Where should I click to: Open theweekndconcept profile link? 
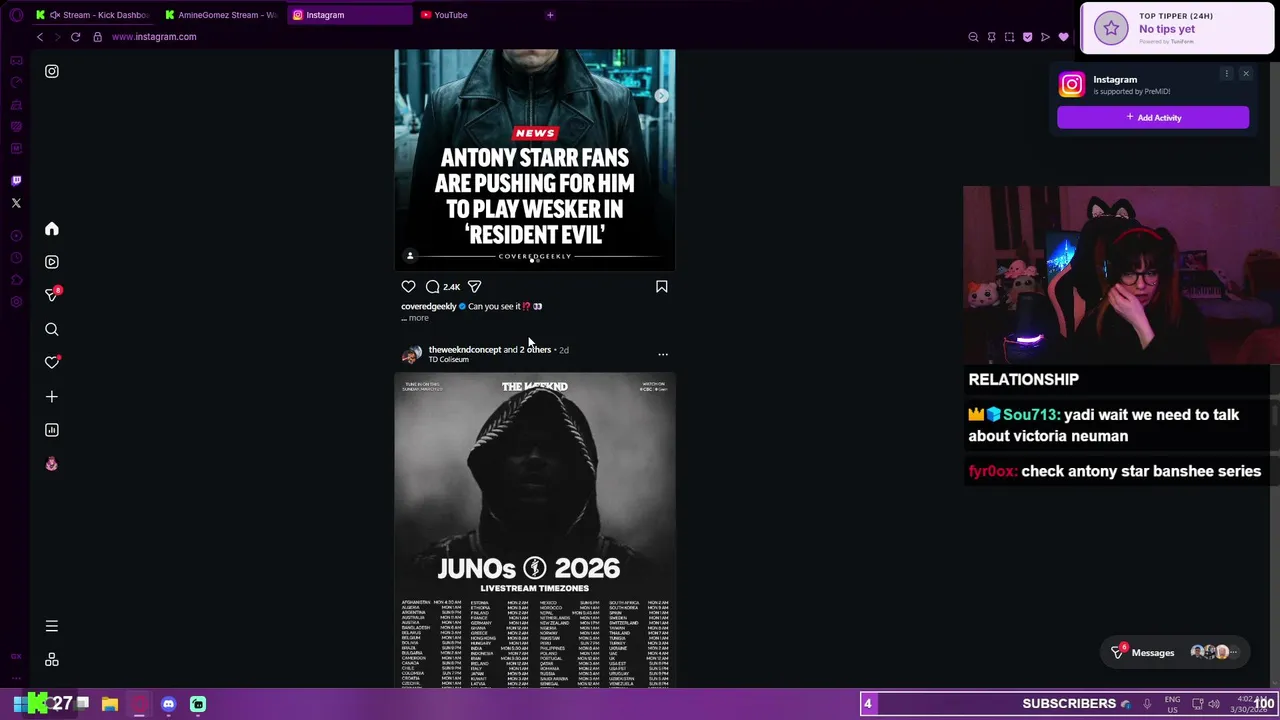click(x=465, y=350)
